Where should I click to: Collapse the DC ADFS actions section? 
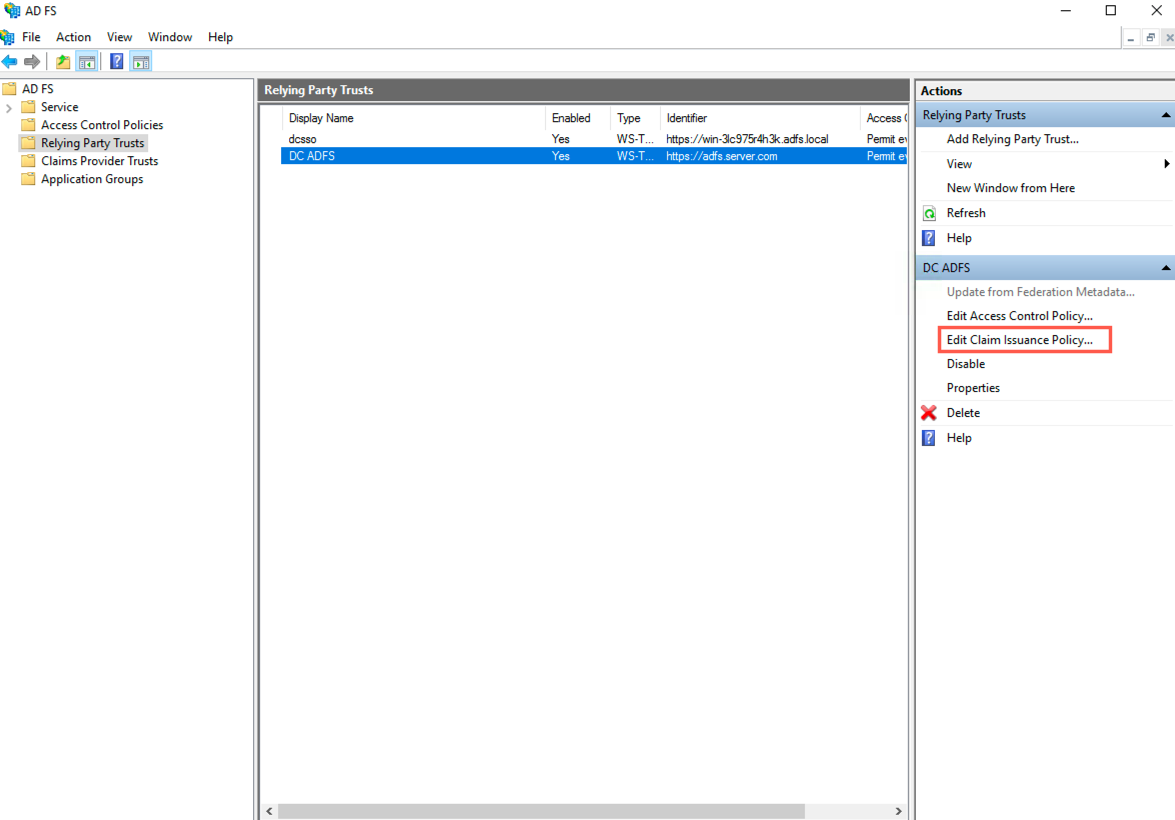pyautogui.click(x=1164, y=267)
